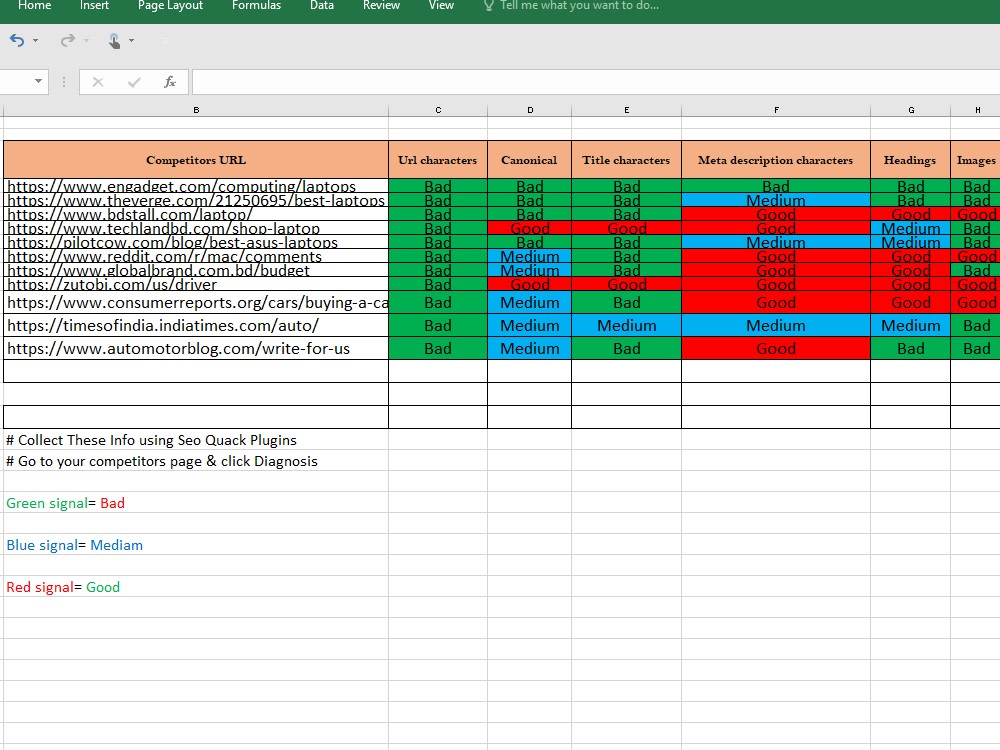Image resolution: width=1000 pixels, height=750 pixels.
Task: Click the Redo arrow icon
Action: pos(67,41)
